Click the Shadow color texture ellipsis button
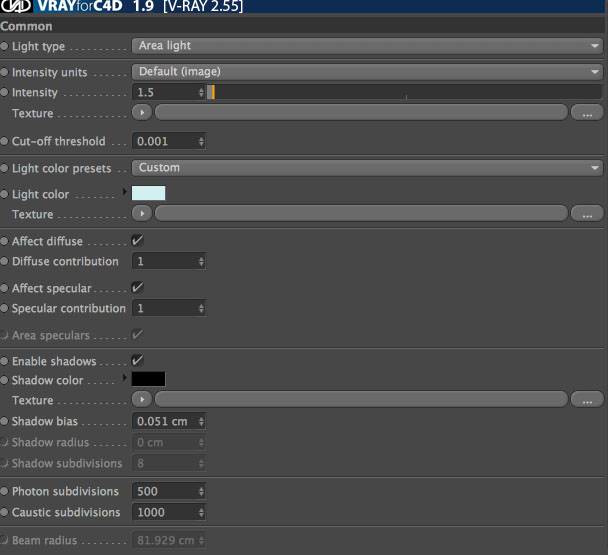 coord(587,399)
